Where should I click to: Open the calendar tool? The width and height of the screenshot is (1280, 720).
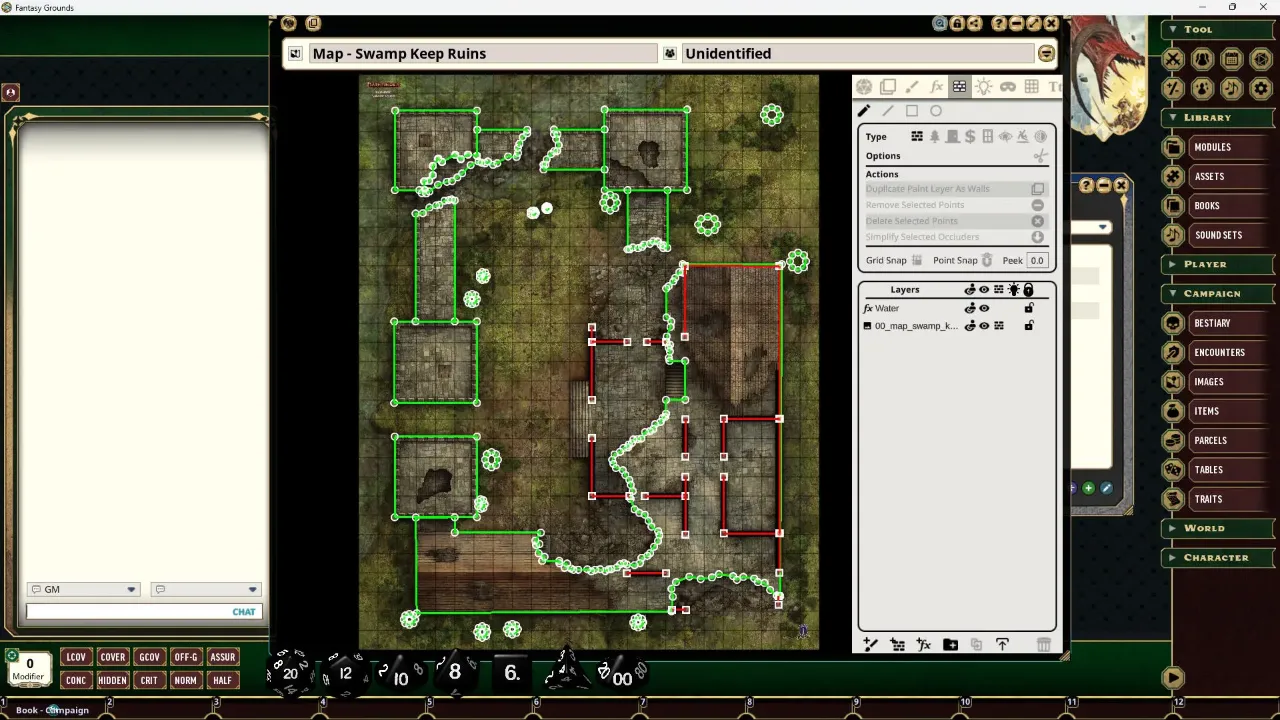click(x=1232, y=60)
